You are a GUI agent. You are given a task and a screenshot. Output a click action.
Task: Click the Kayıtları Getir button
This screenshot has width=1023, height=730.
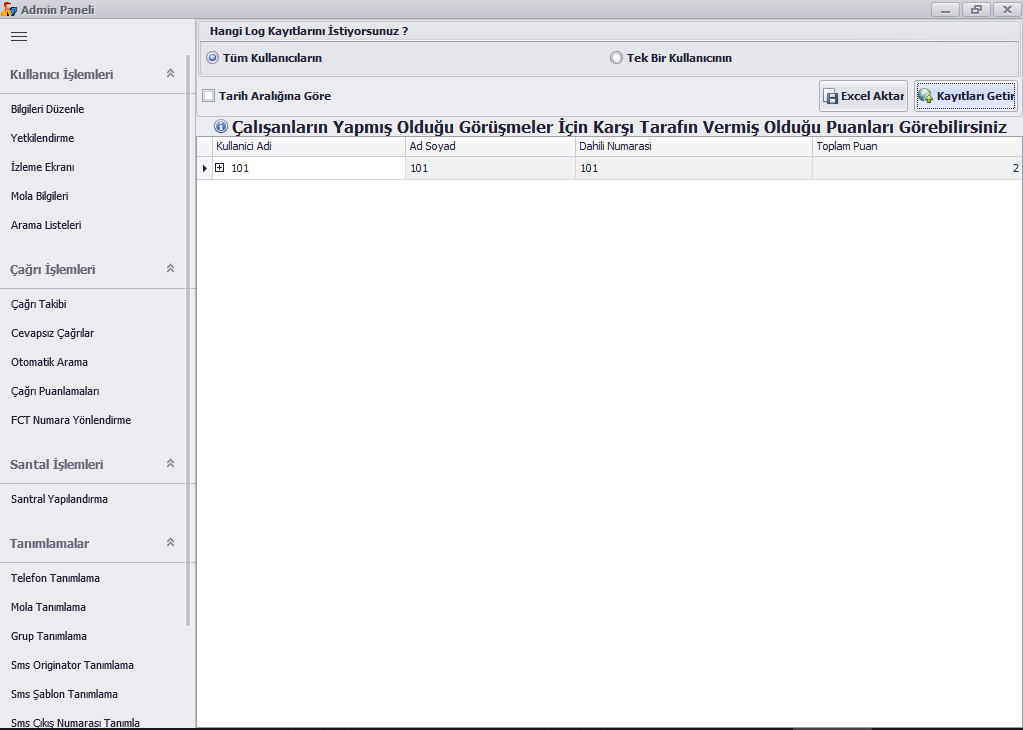click(x=966, y=96)
